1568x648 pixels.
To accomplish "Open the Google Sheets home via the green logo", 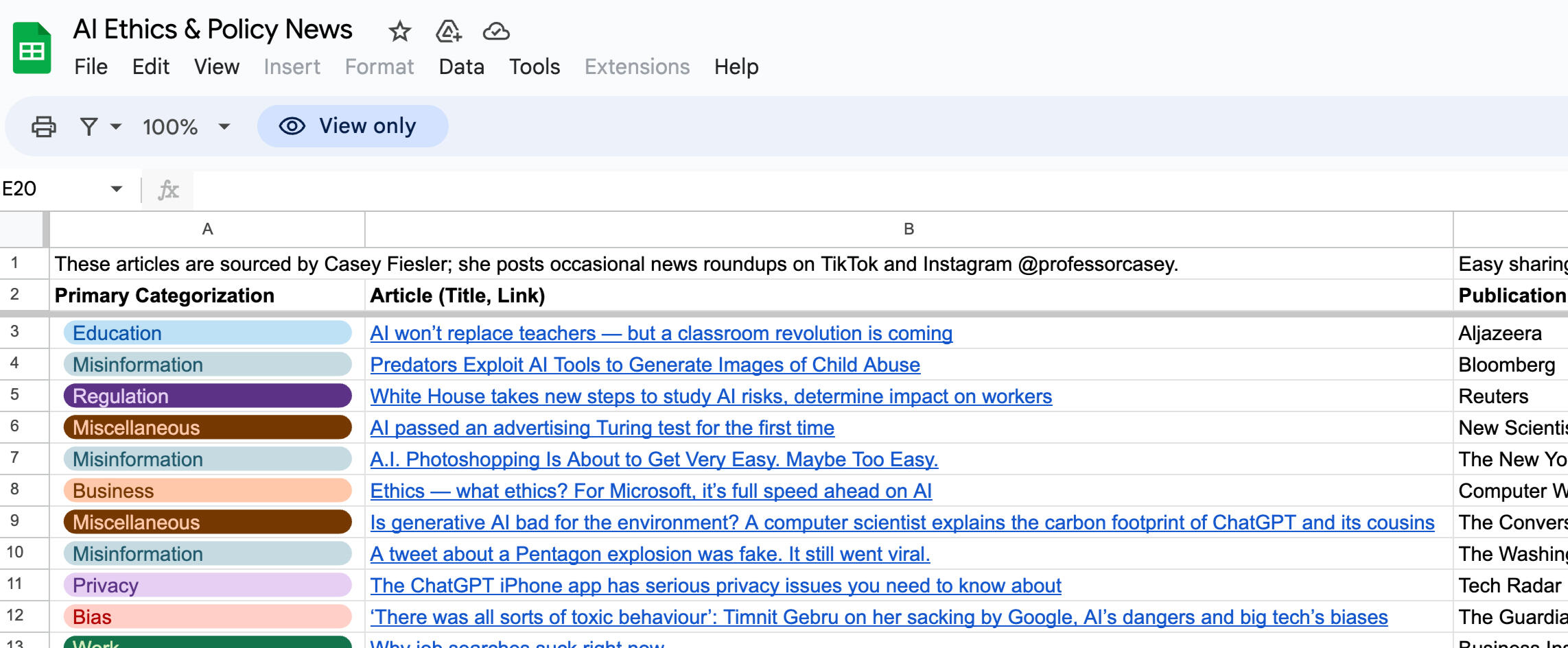I will (31, 48).
